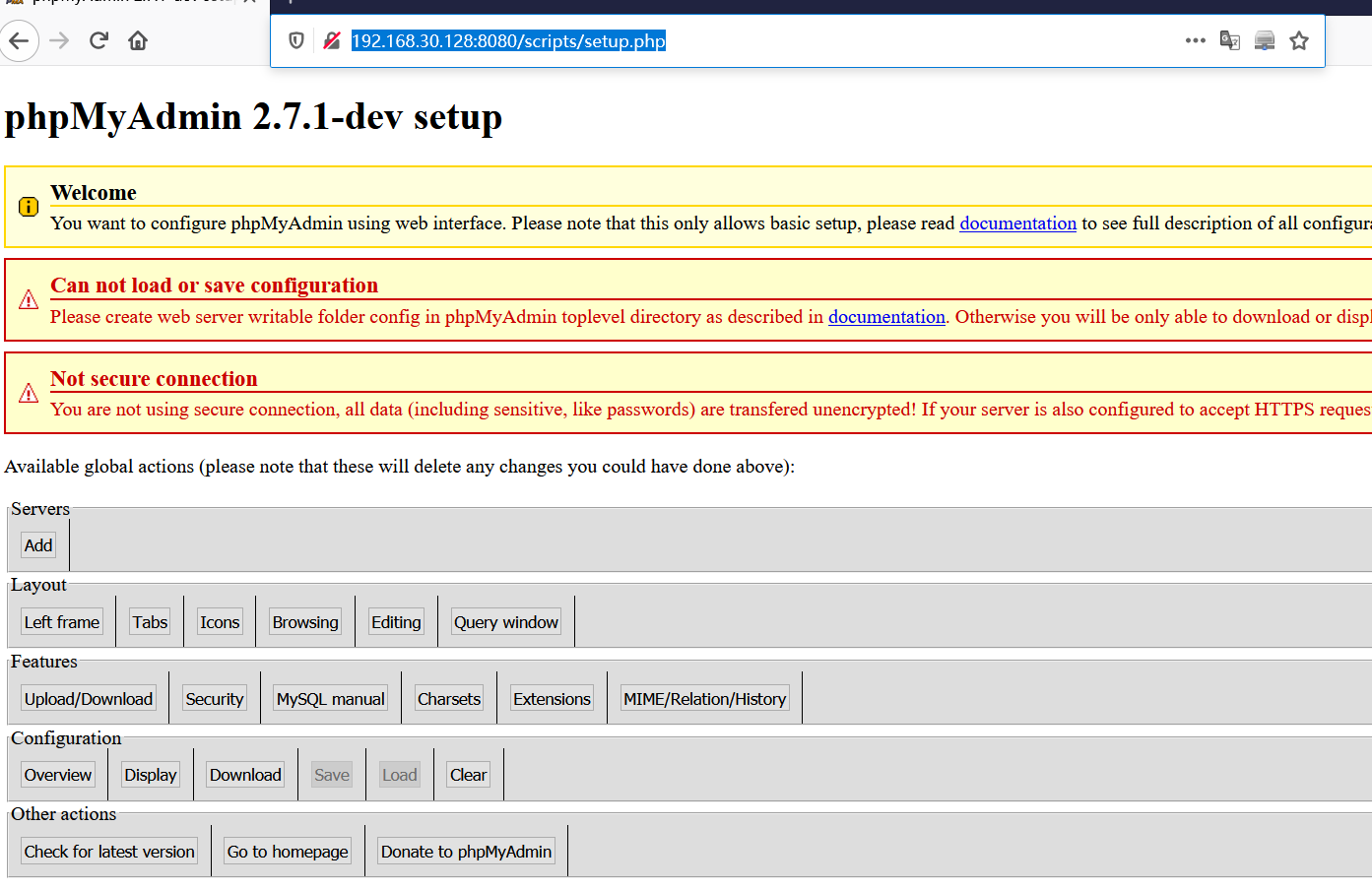Click the insecure connection lock icon

coord(332,40)
